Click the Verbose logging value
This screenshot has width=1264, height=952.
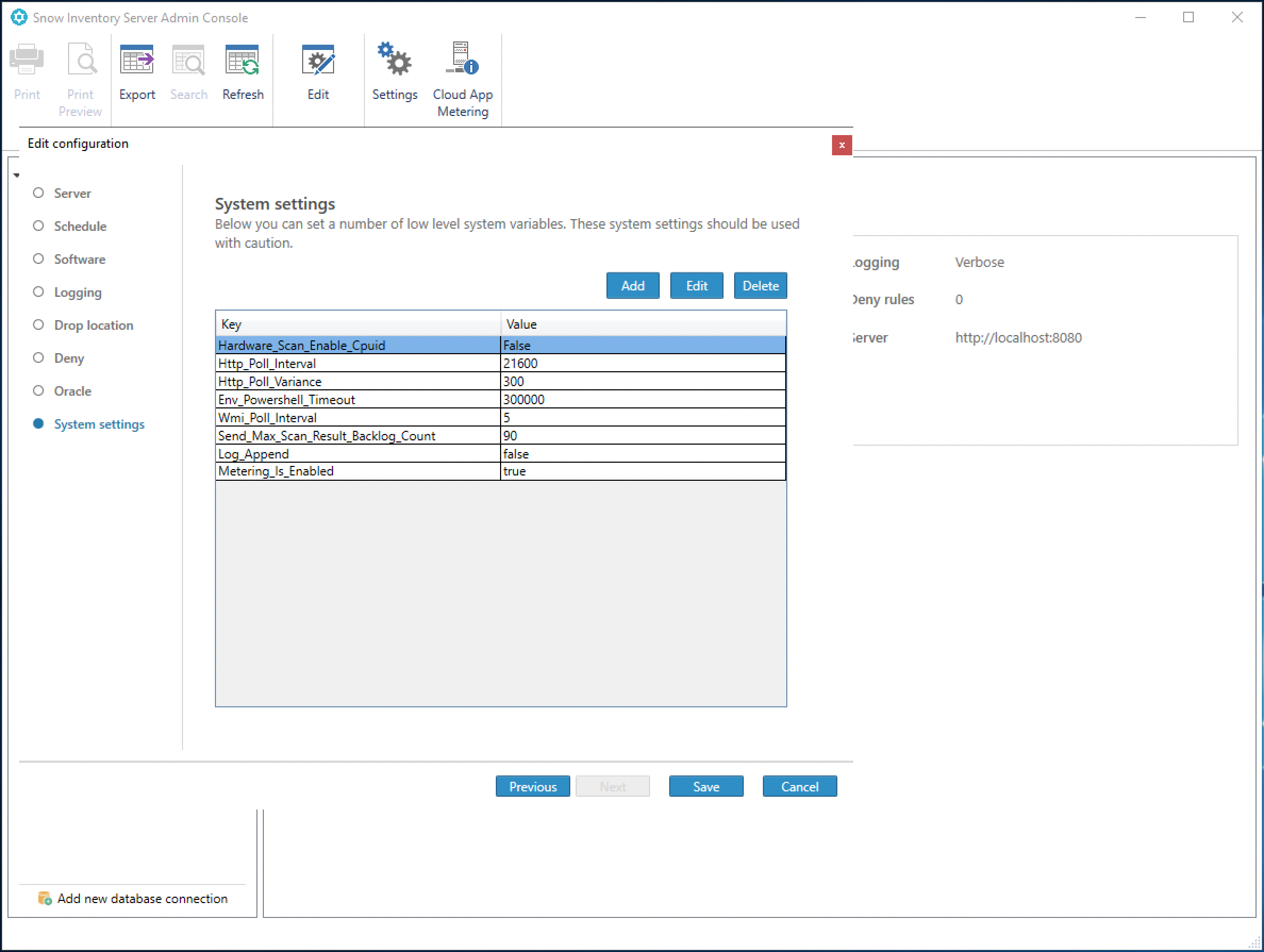pos(979,262)
